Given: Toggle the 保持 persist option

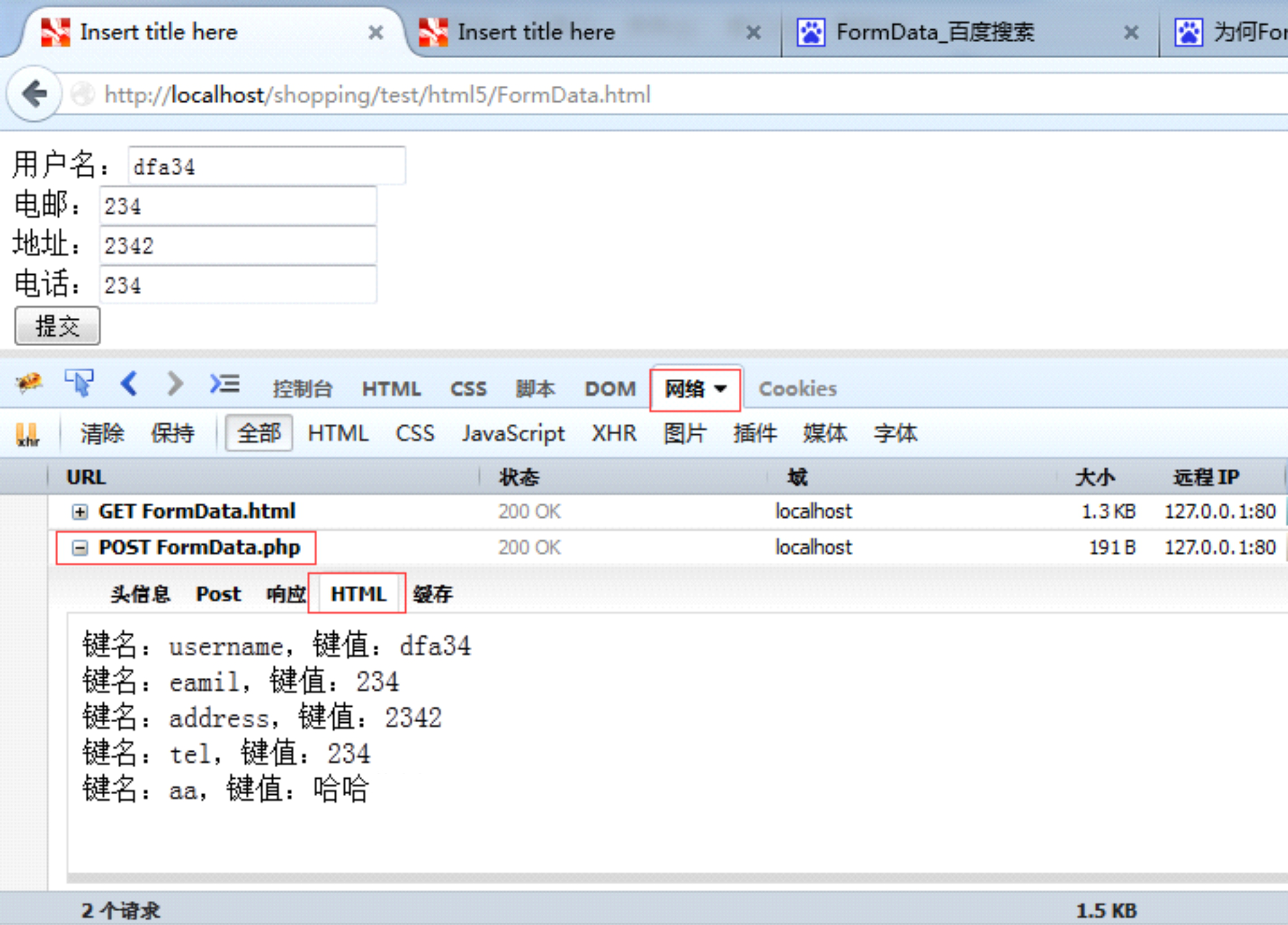Looking at the screenshot, I should tap(172, 433).
